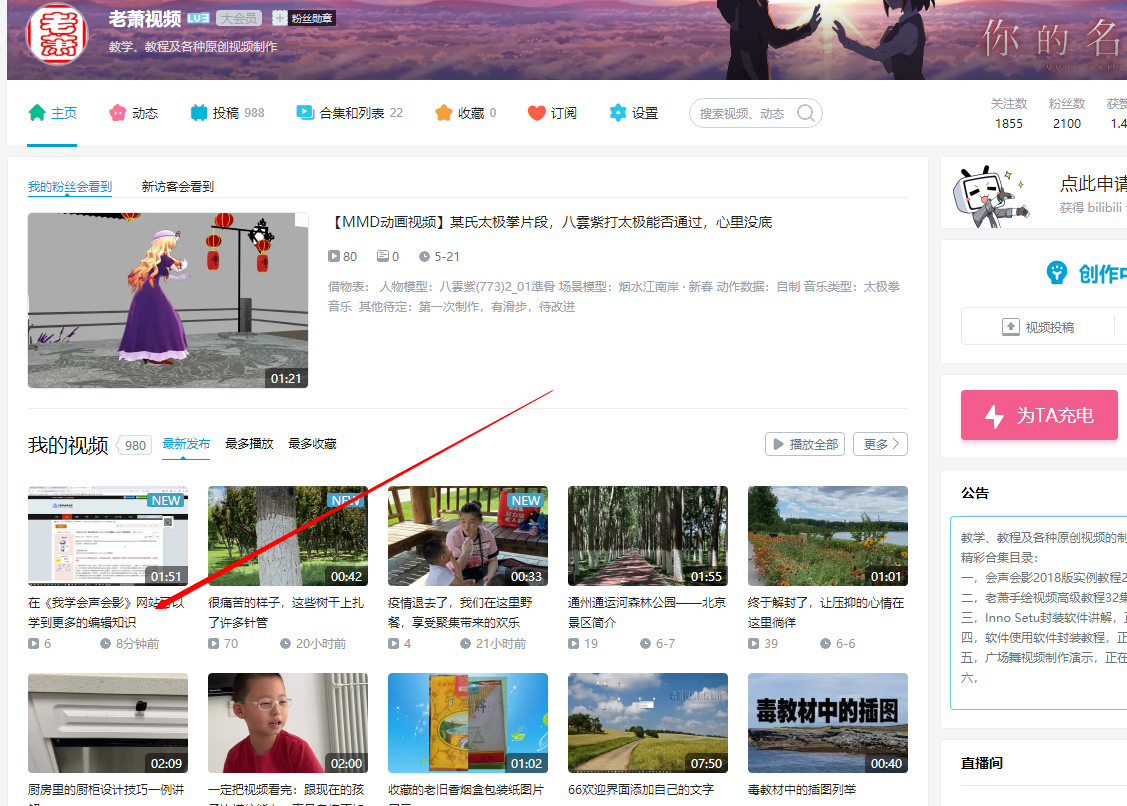1127x806 pixels.
Task: Open the 订阅 subscriptions tab
Action: 552,113
